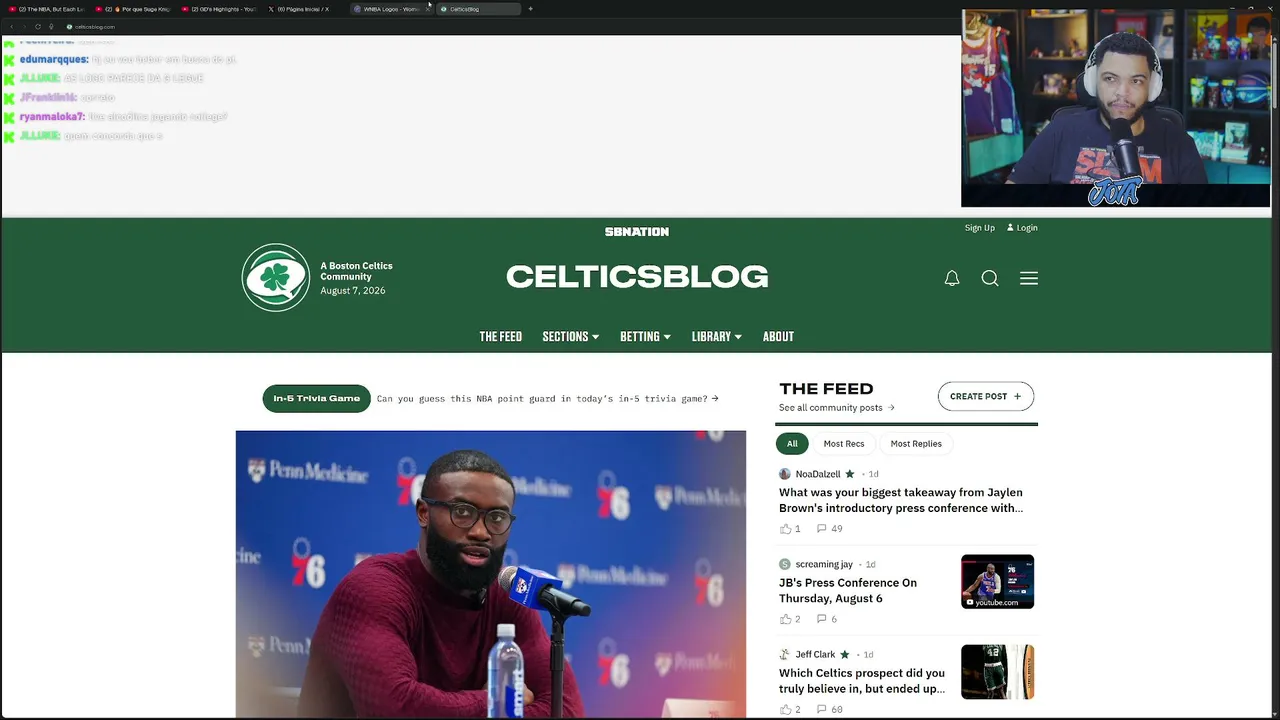Switch to The NBA, But Each browser tab
The width and height of the screenshot is (1280, 720).
pos(47,9)
